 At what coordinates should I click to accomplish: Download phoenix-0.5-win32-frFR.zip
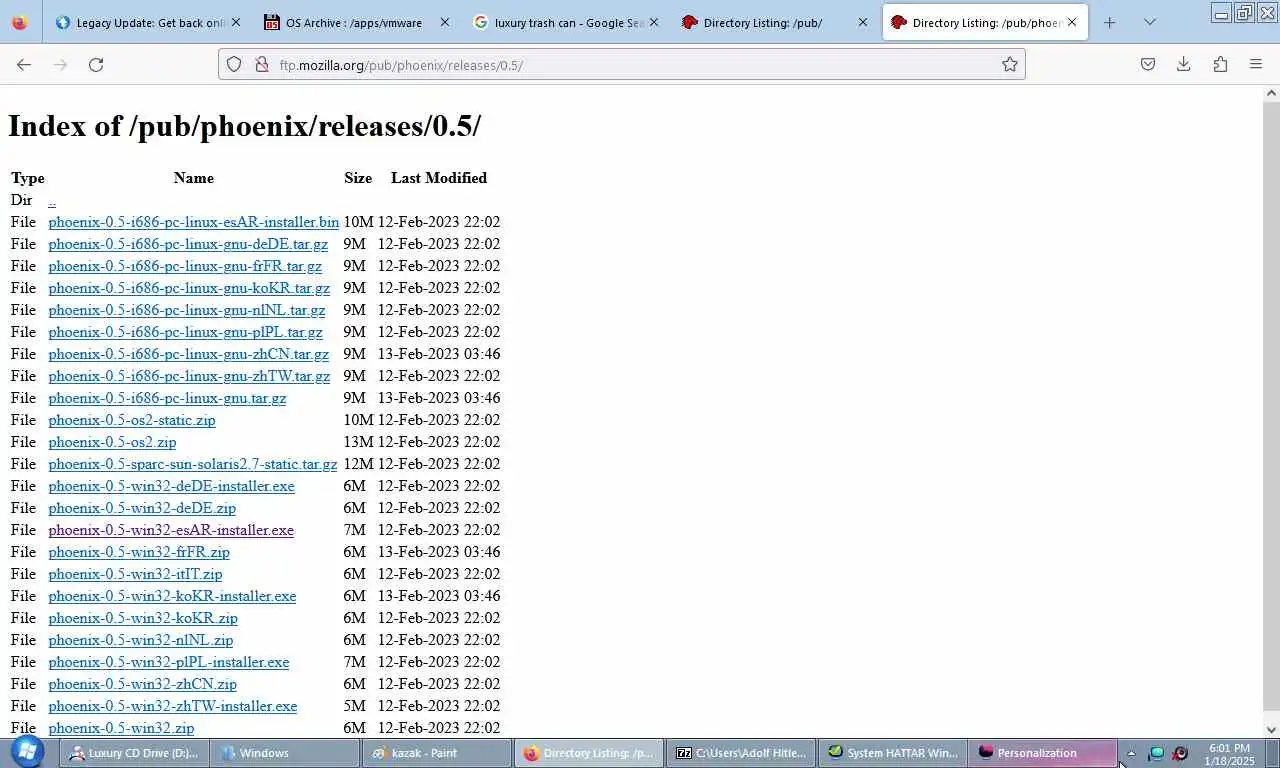click(139, 552)
